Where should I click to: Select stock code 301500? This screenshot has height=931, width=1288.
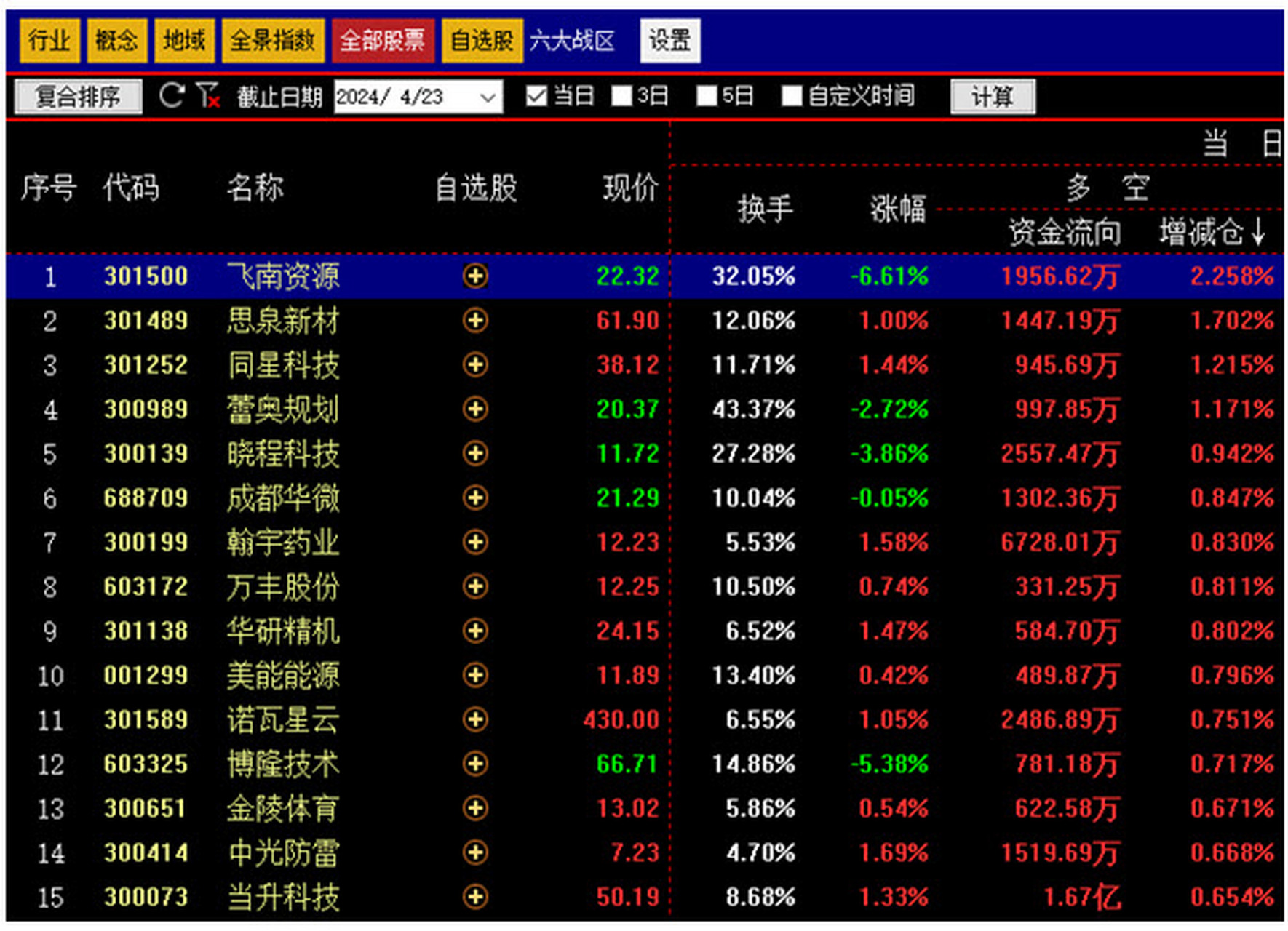coord(146,276)
